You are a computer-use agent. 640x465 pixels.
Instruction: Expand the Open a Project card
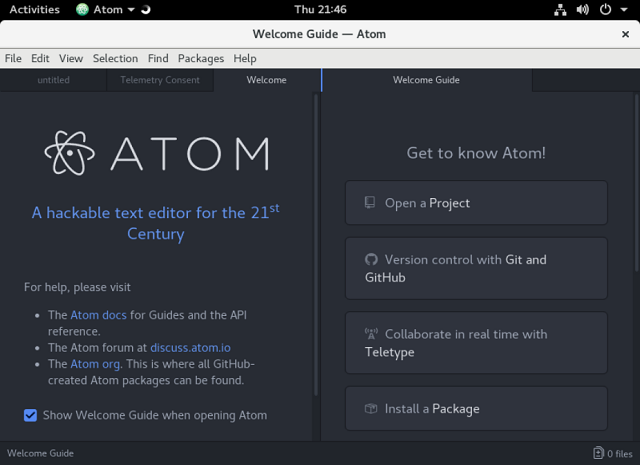[x=476, y=202]
